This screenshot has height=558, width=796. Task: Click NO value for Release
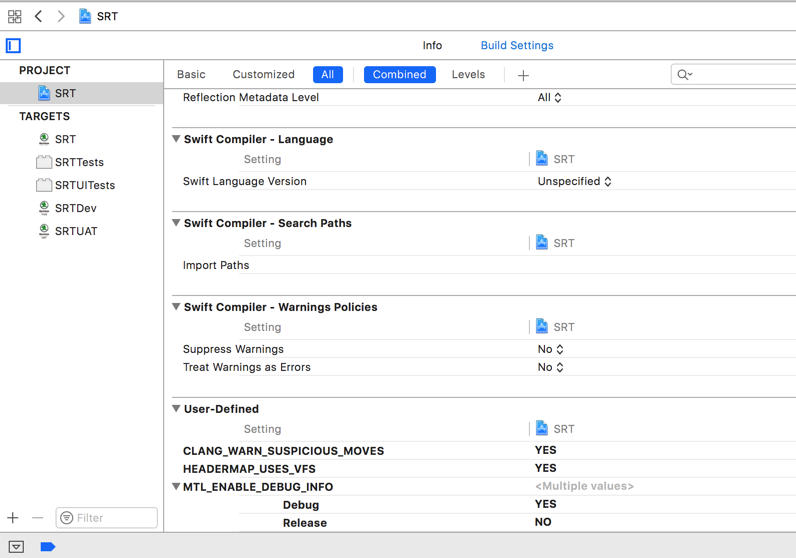pos(543,522)
